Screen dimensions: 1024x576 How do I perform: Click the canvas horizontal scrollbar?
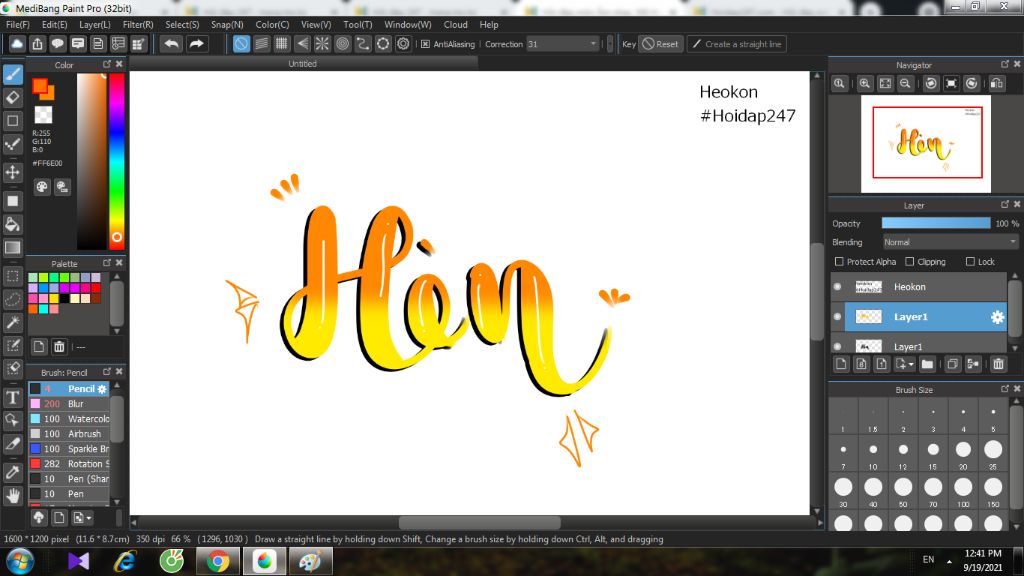click(x=479, y=522)
